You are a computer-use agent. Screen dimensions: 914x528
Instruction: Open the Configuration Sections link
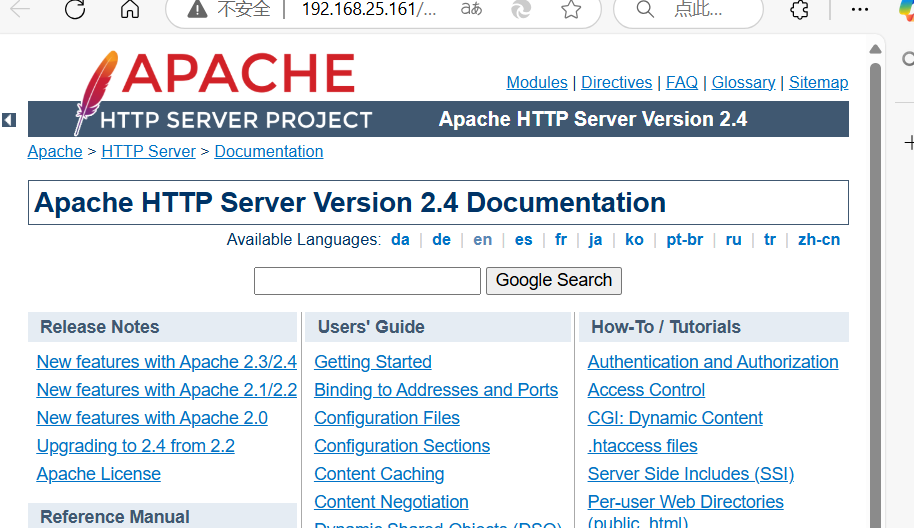point(402,446)
